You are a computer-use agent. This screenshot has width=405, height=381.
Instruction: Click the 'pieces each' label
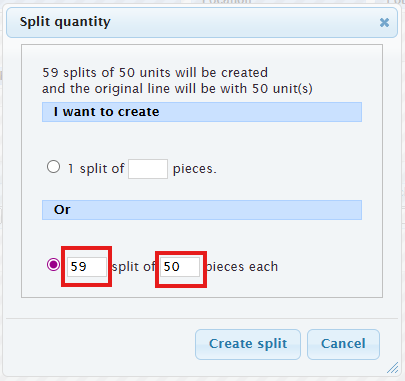pyautogui.click(x=242, y=267)
